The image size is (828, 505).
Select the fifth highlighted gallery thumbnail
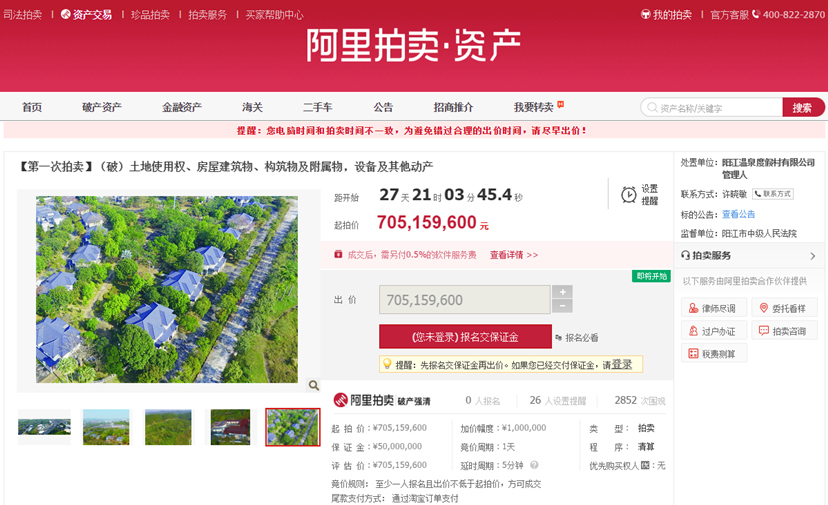[x=293, y=427]
